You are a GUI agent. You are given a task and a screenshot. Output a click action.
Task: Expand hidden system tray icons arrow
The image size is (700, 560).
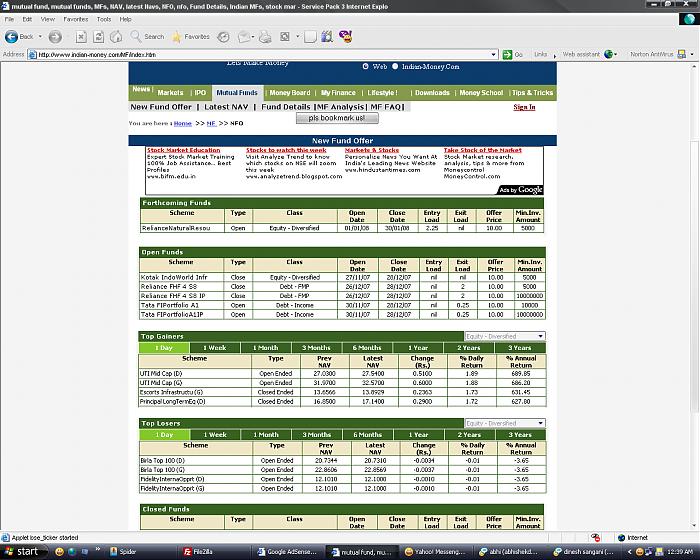click(x=629, y=552)
